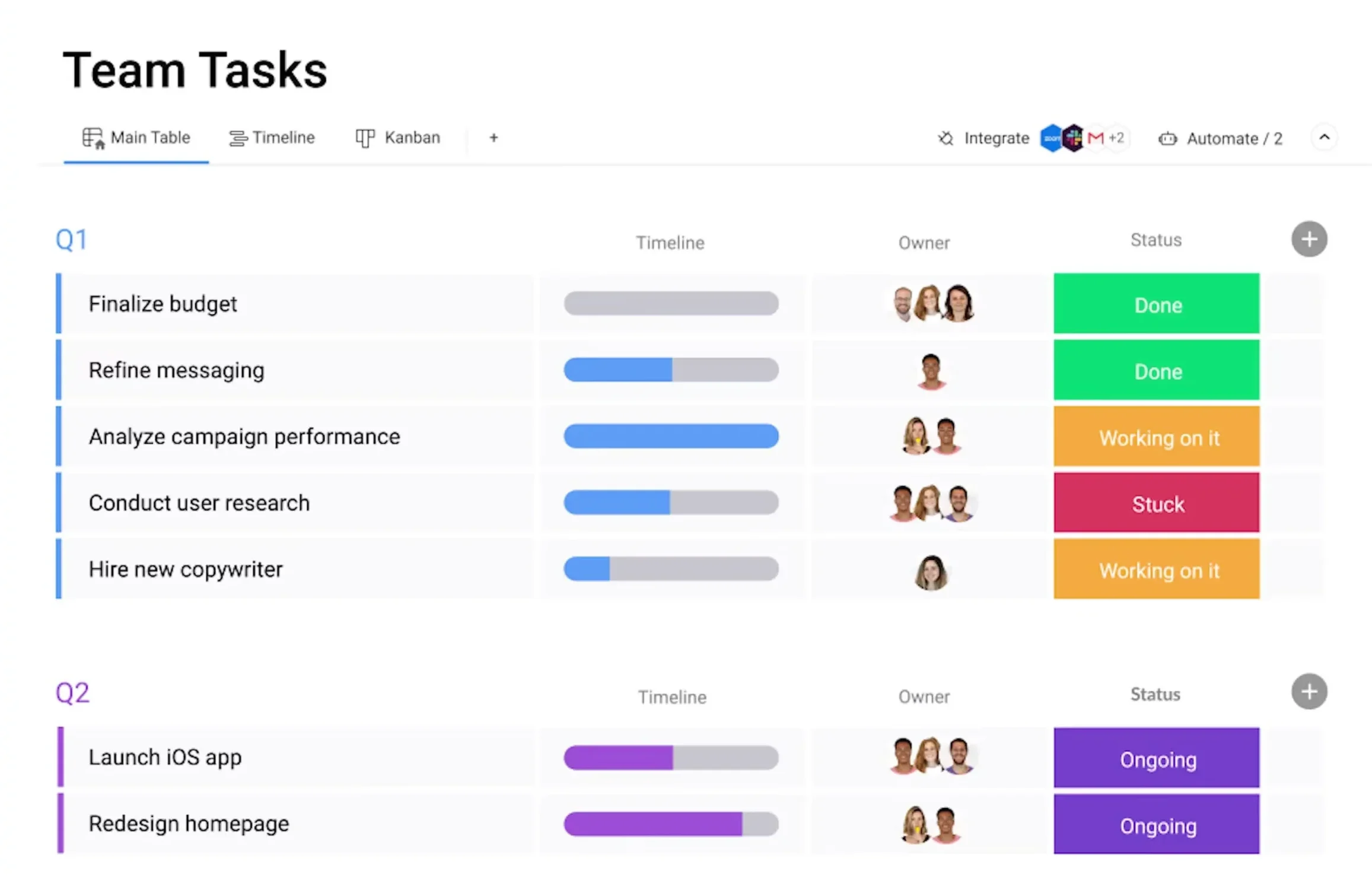Click the Zoom integration icon
The height and width of the screenshot is (884, 1372).
click(1052, 138)
